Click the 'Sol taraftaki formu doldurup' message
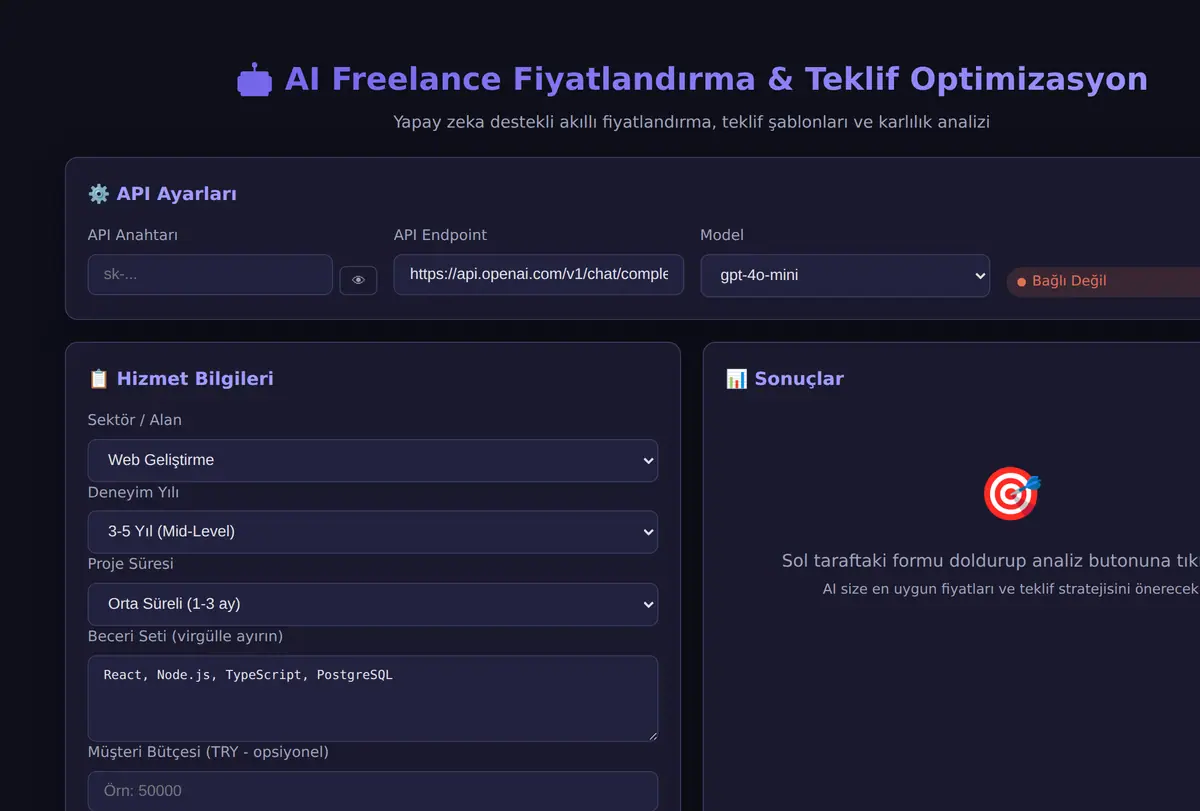This screenshot has height=811, width=1200. point(991,561)
